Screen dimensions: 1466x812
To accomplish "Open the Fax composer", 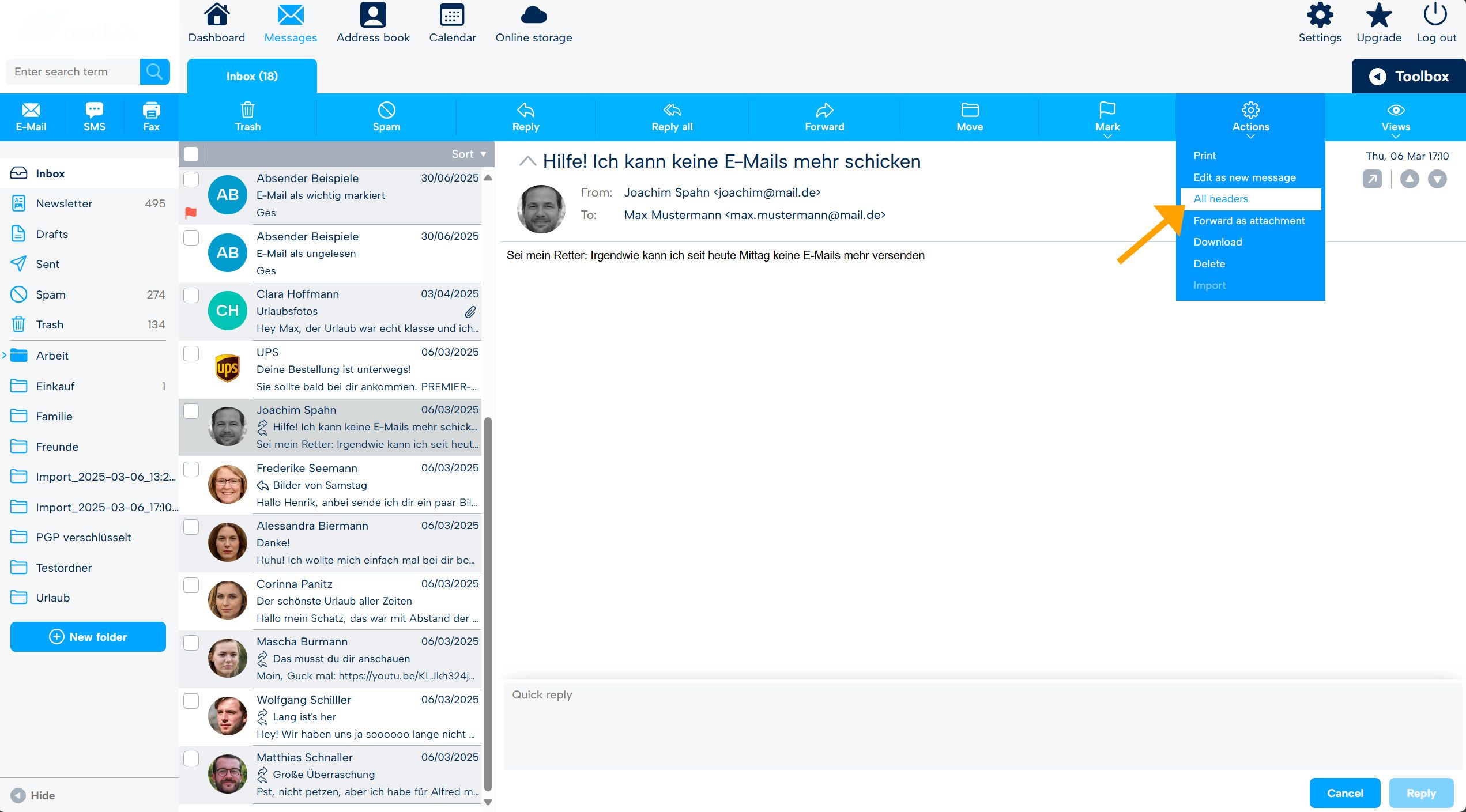I will point(151,118).
